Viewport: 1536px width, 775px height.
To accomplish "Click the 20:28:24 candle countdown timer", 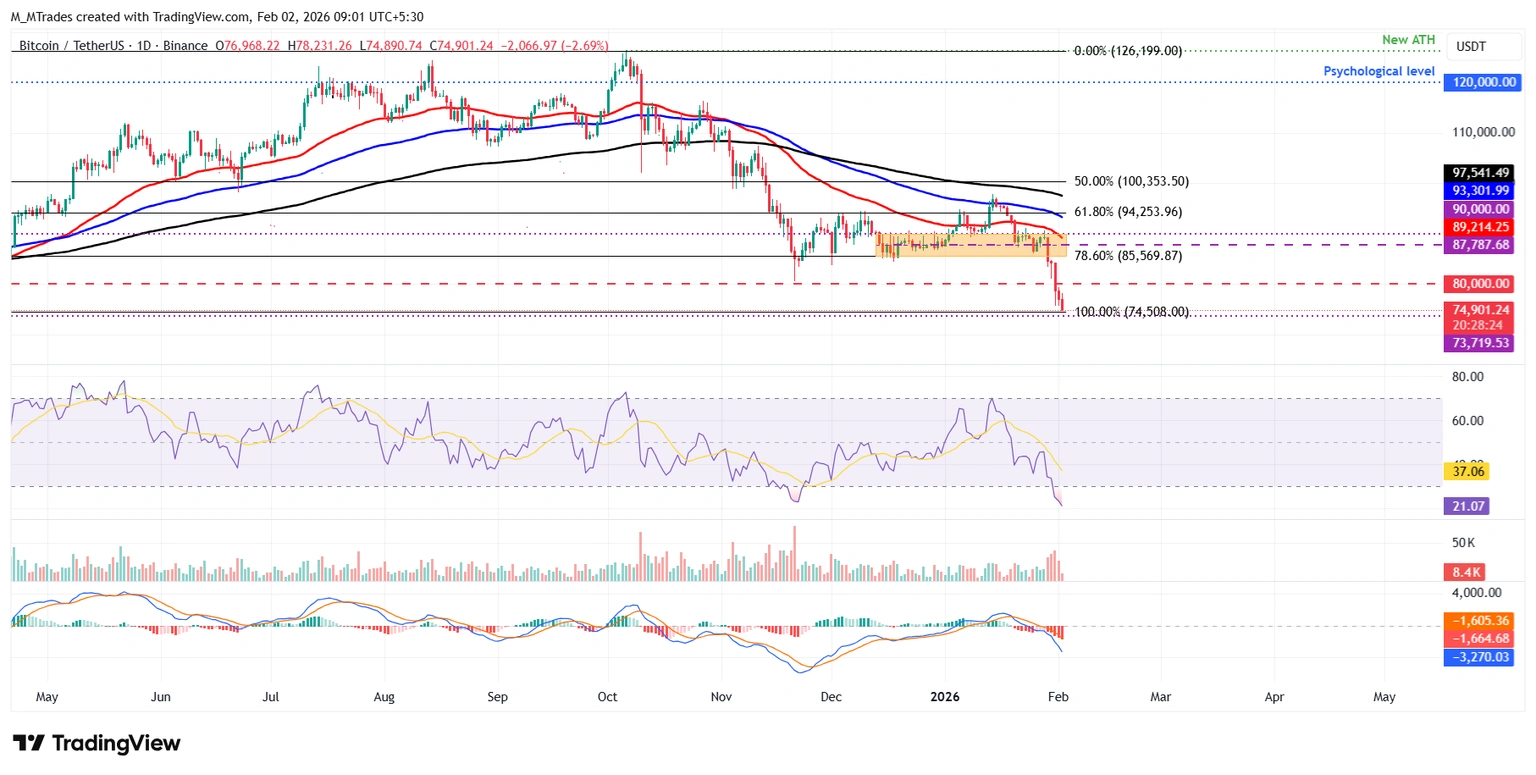I will tap(1480, 325).
